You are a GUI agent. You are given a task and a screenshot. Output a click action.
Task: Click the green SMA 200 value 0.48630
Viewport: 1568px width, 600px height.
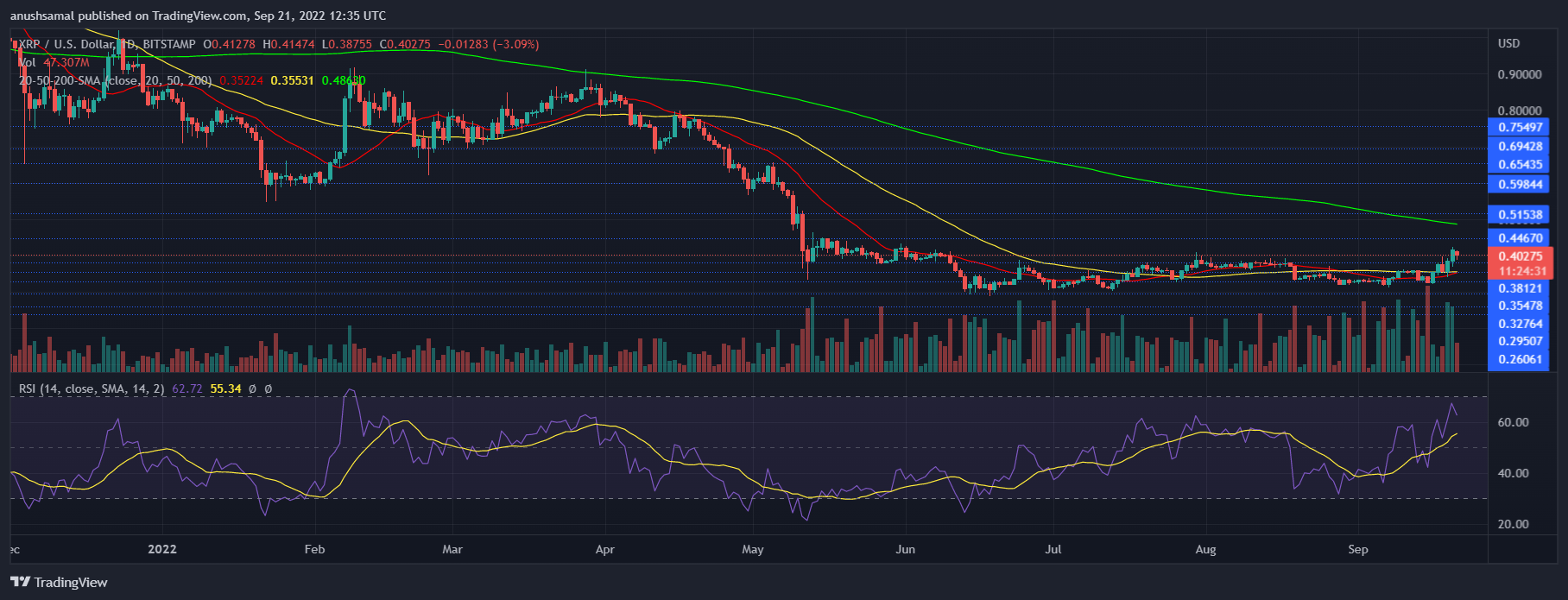point(344,80)
